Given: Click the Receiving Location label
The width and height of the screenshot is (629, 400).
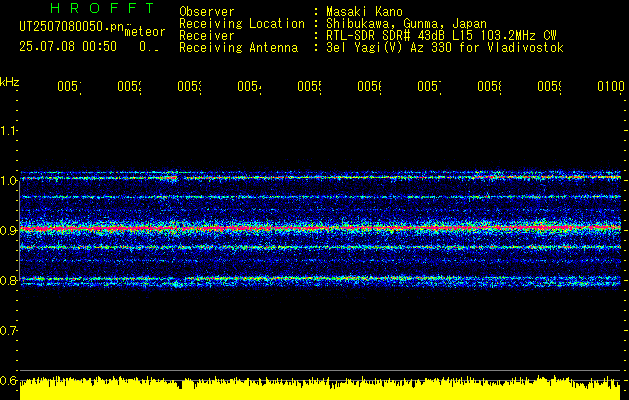Looking at the screenshot, I should pos(242,24).
